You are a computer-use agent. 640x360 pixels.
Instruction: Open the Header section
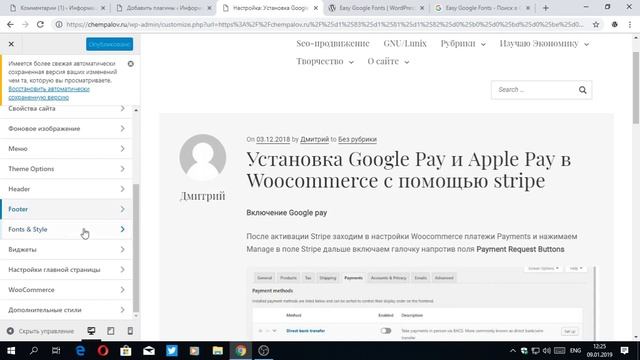tap(66, 189)
